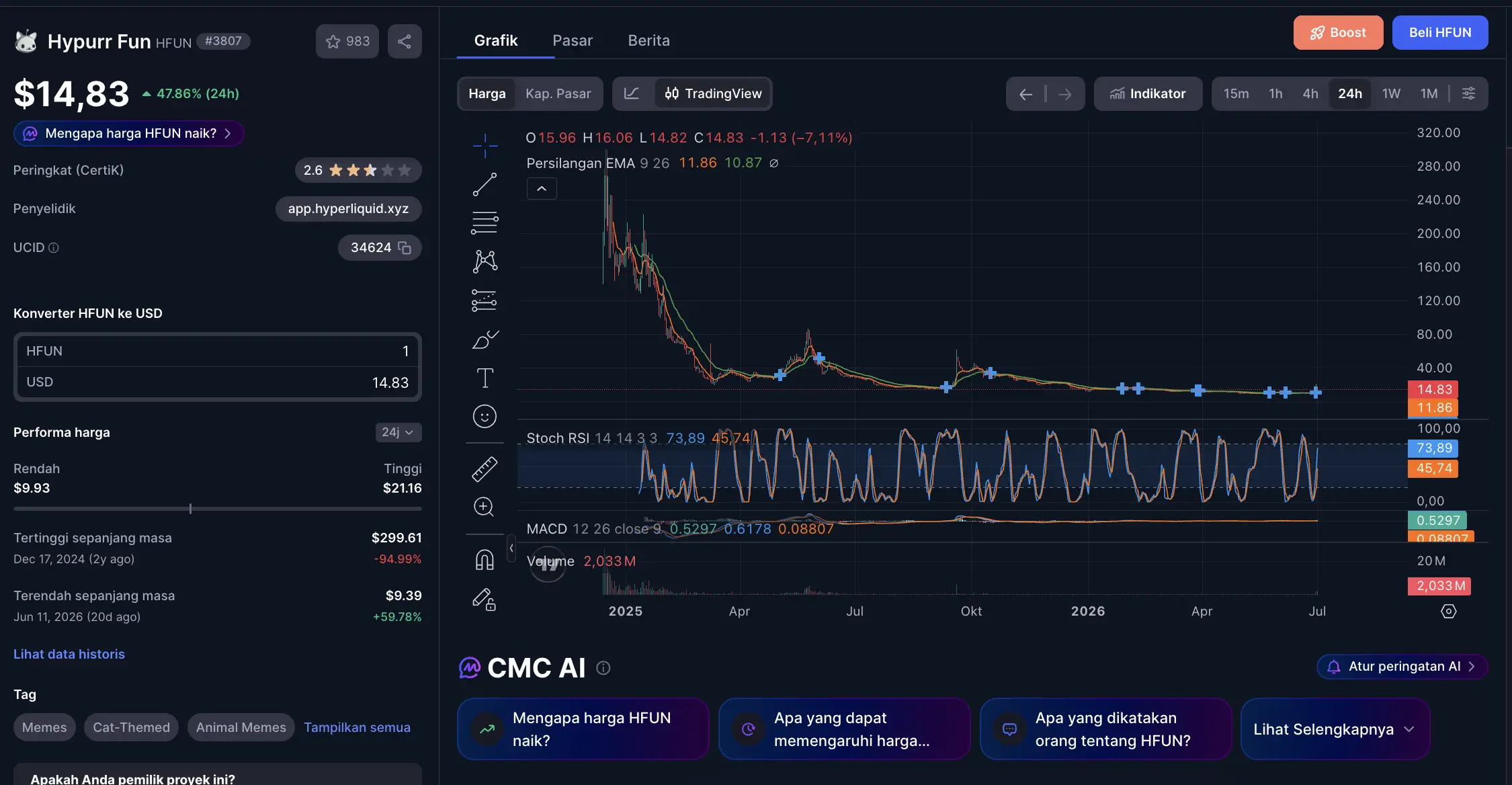Open Atur peringatan AI
1512x785 pixels.
[1402, 667]
